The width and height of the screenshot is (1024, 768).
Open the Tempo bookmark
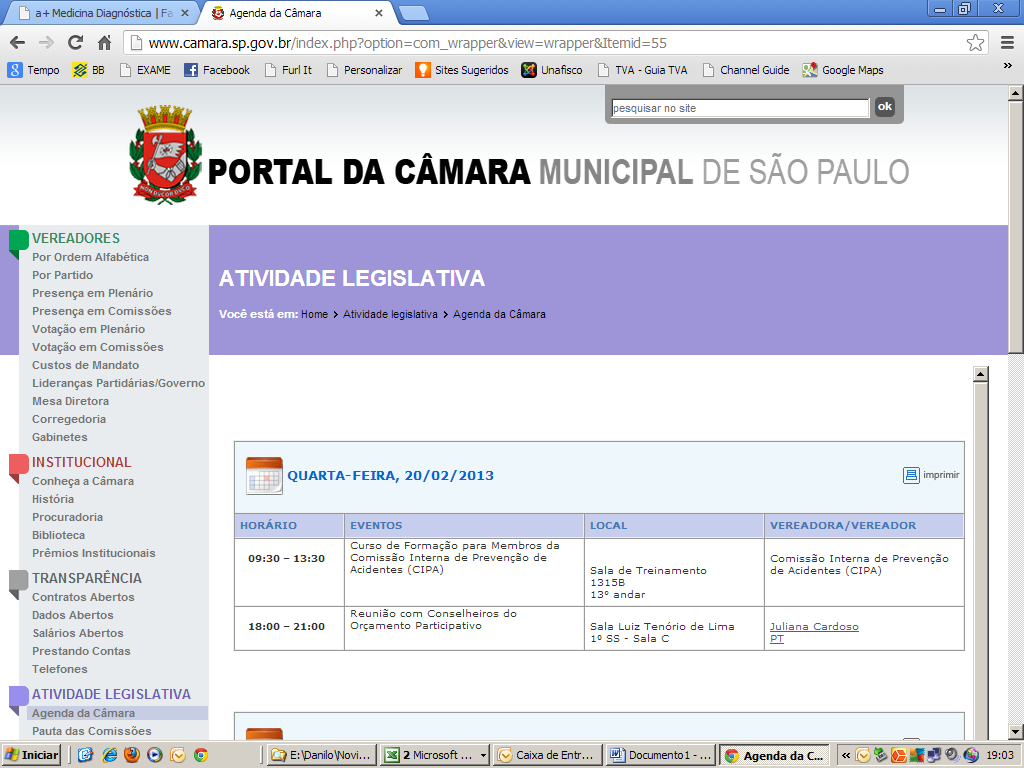(33, 70)
